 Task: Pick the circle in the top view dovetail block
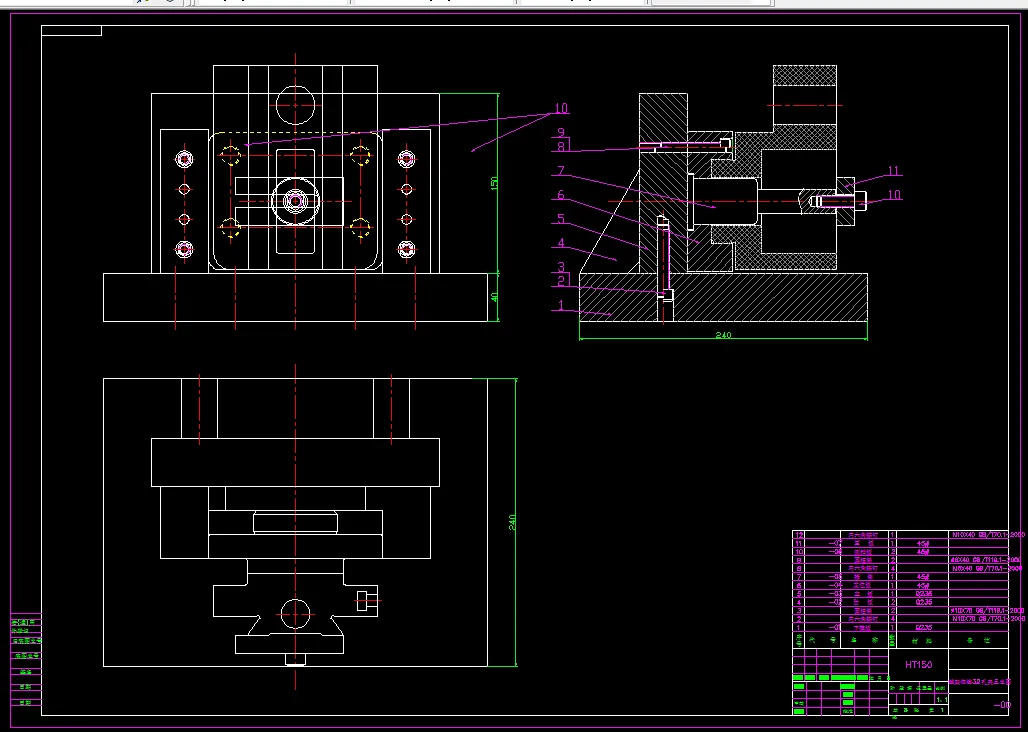point(295,614)
